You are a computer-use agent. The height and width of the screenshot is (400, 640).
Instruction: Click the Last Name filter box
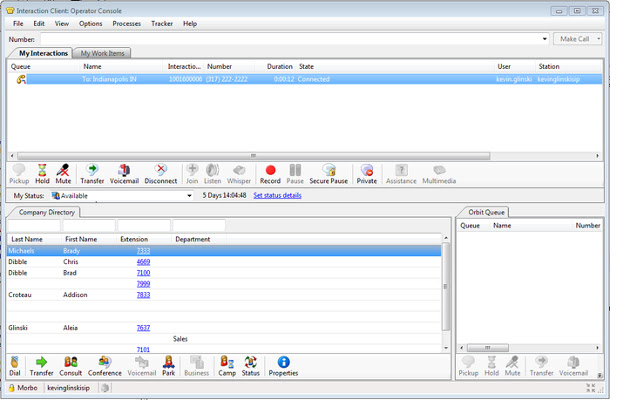34,225
